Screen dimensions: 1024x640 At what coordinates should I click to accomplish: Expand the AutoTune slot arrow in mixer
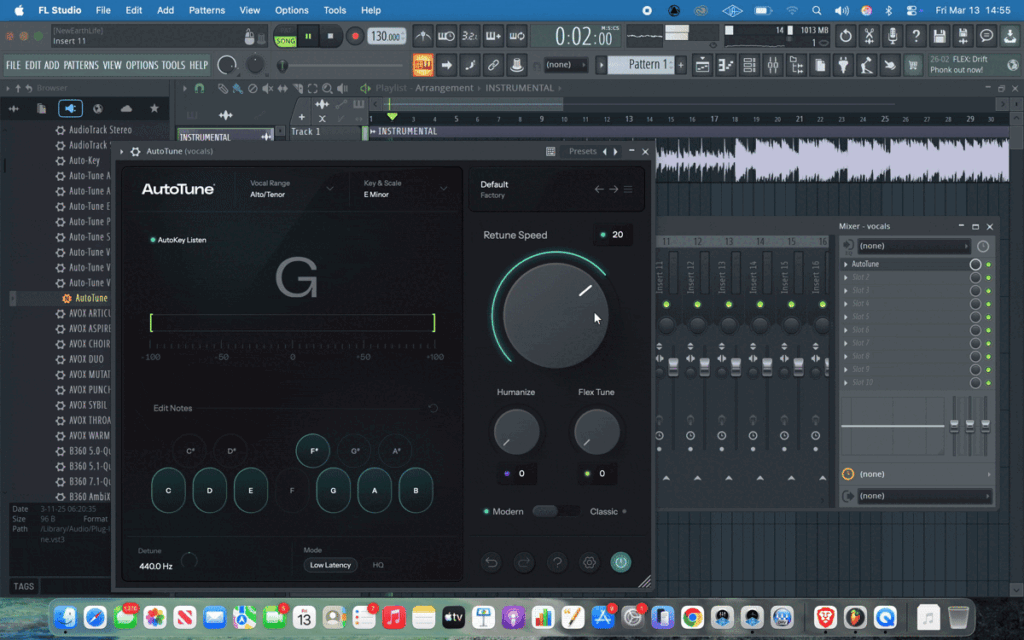click(846, 264)
